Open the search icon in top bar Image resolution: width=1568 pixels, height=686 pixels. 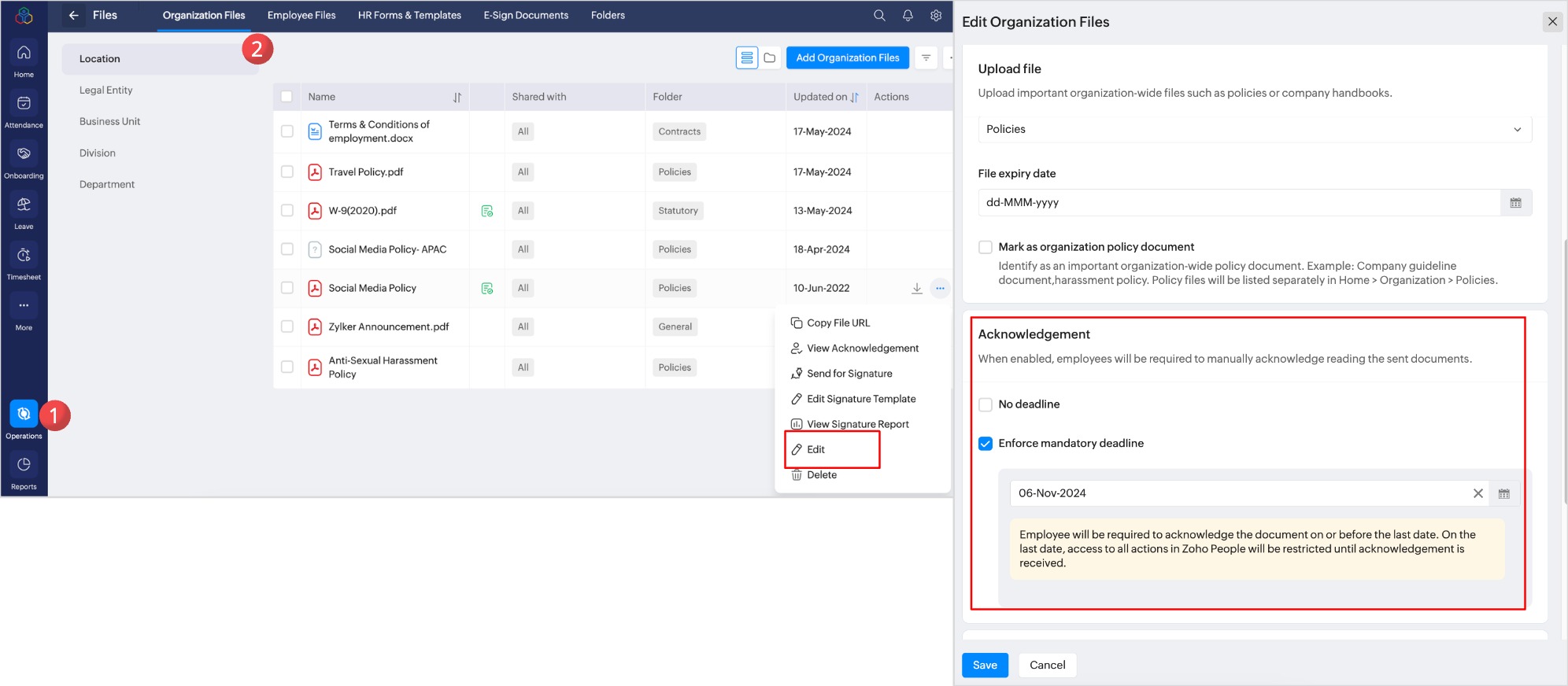[879, 15]
